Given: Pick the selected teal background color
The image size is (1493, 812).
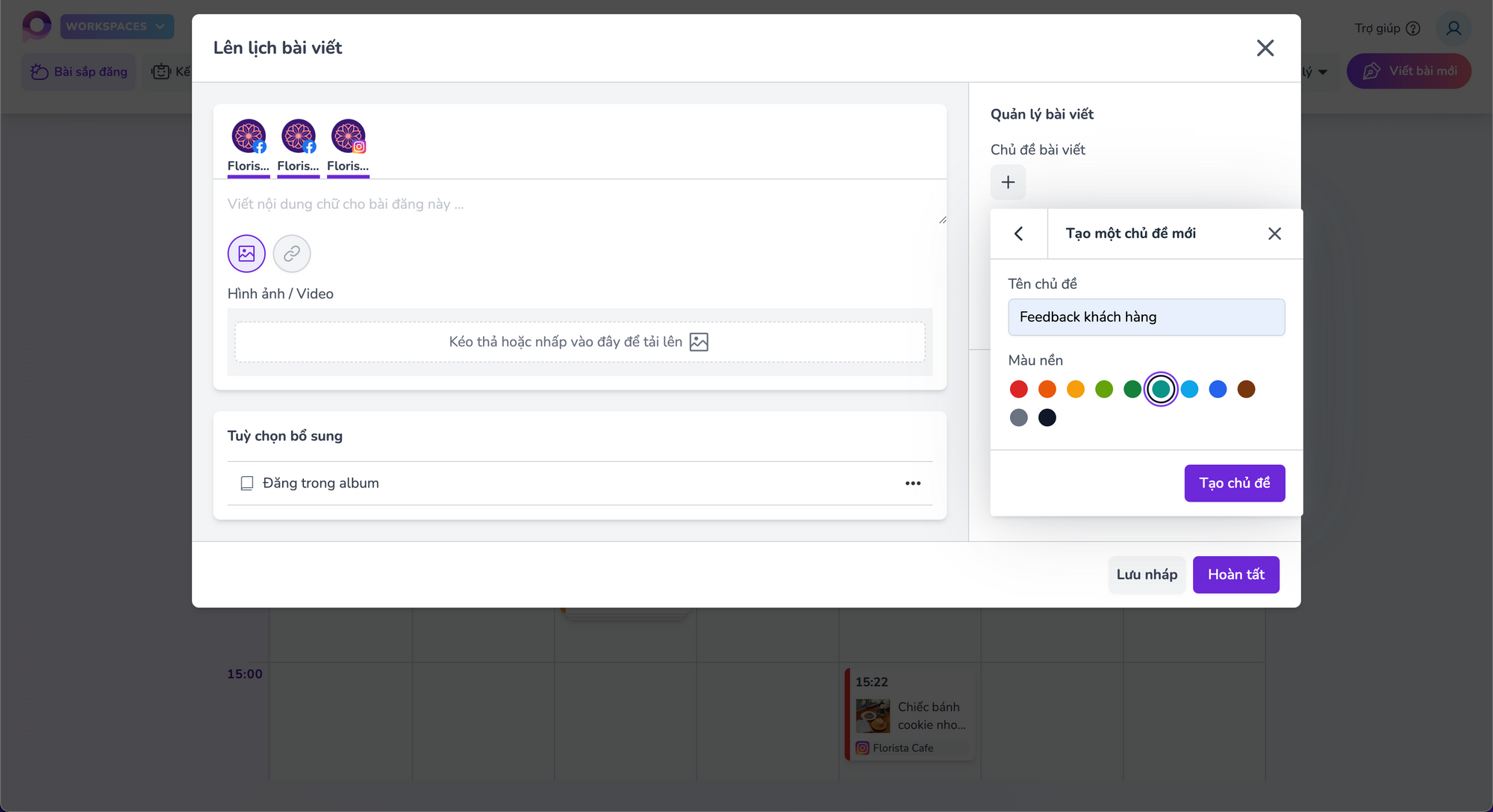Looking at the screenshot, I should tap(1161, 389).
